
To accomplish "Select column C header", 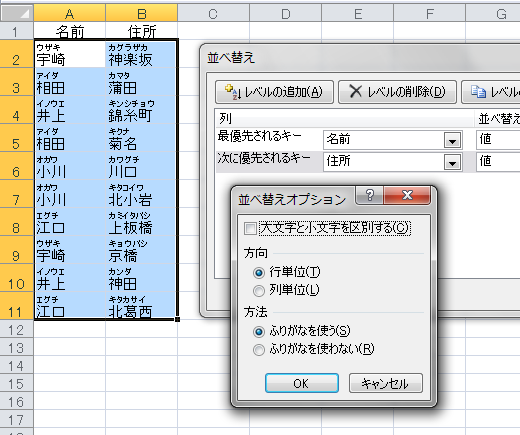I will [213, 14].
